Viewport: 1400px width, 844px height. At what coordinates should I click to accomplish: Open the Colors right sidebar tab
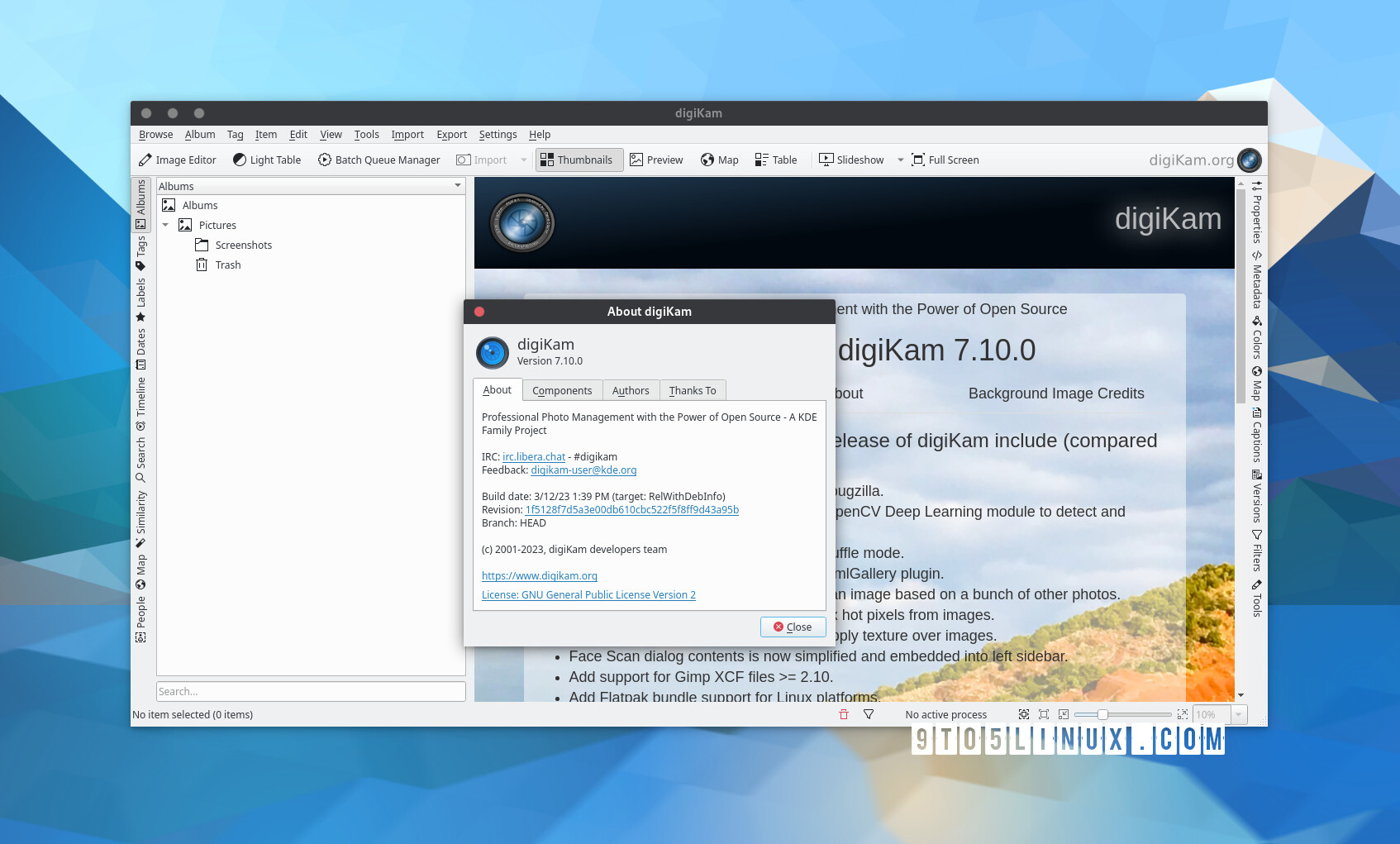(1257, 337)
